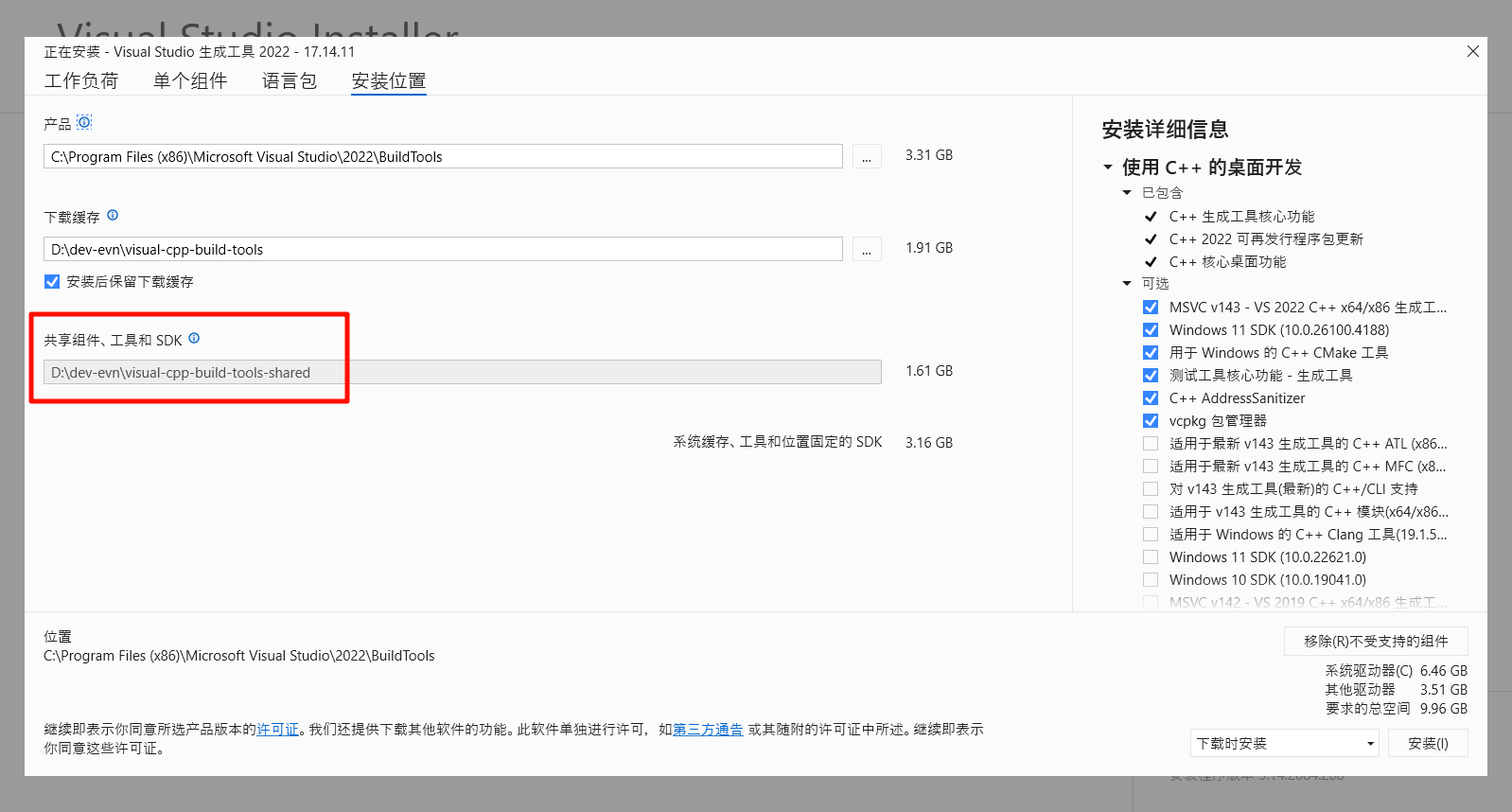Collapse 使用 C++ 的桌面开发 section
This screenshot has width=1512, height=812.
(1108, 168)
